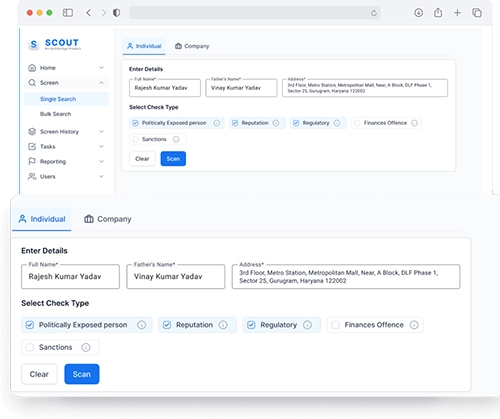This screenshot has width=500, height=419.
Task: Click the page reload icon in address bar
Action: (374, 13)
